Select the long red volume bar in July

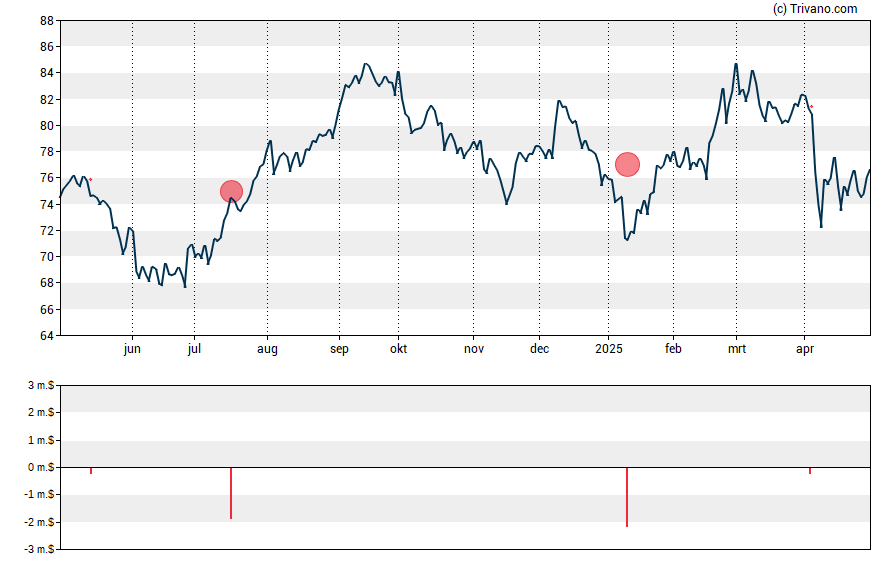[x=231, y=493]
